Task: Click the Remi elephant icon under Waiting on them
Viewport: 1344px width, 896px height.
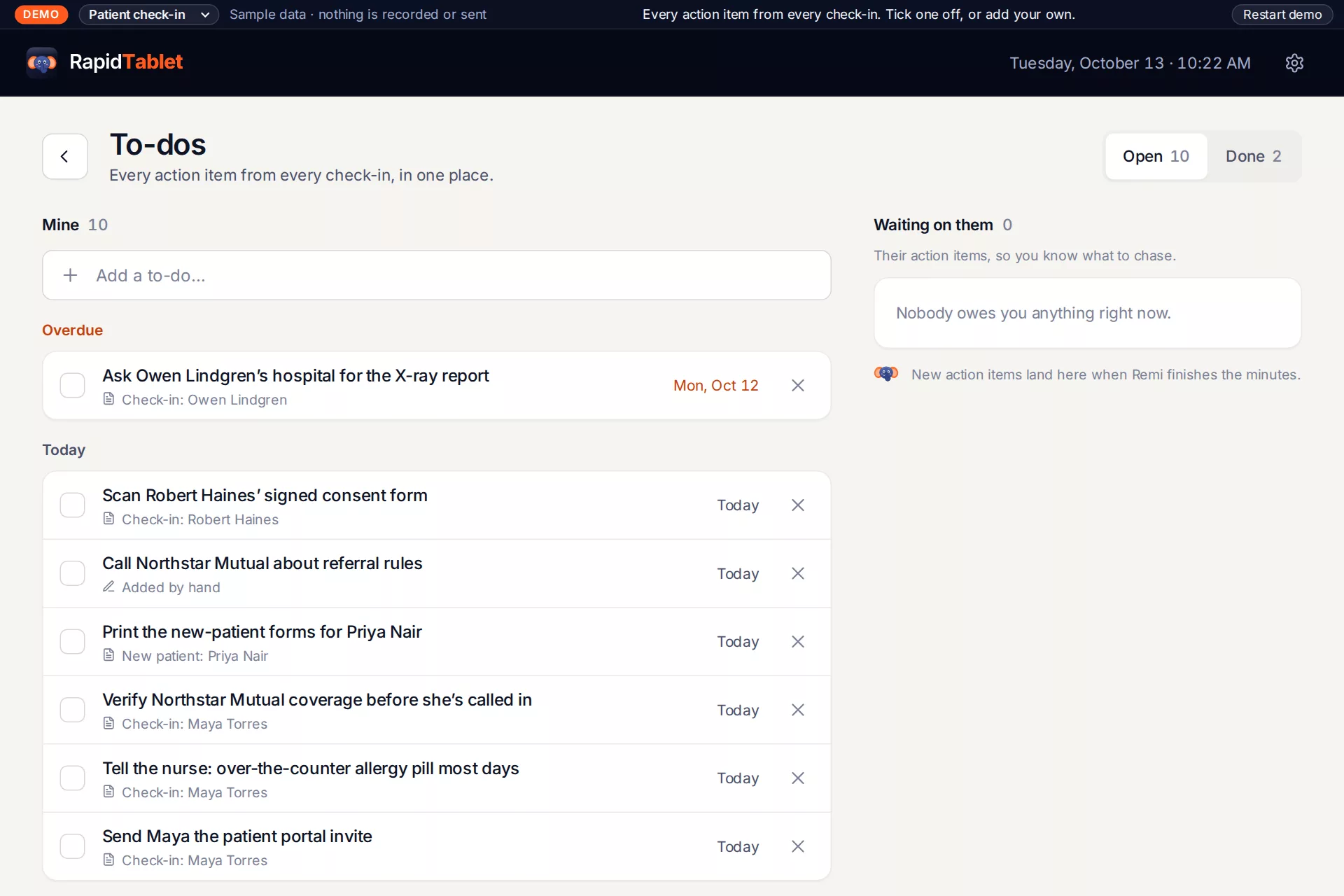Action: (886, 374)
